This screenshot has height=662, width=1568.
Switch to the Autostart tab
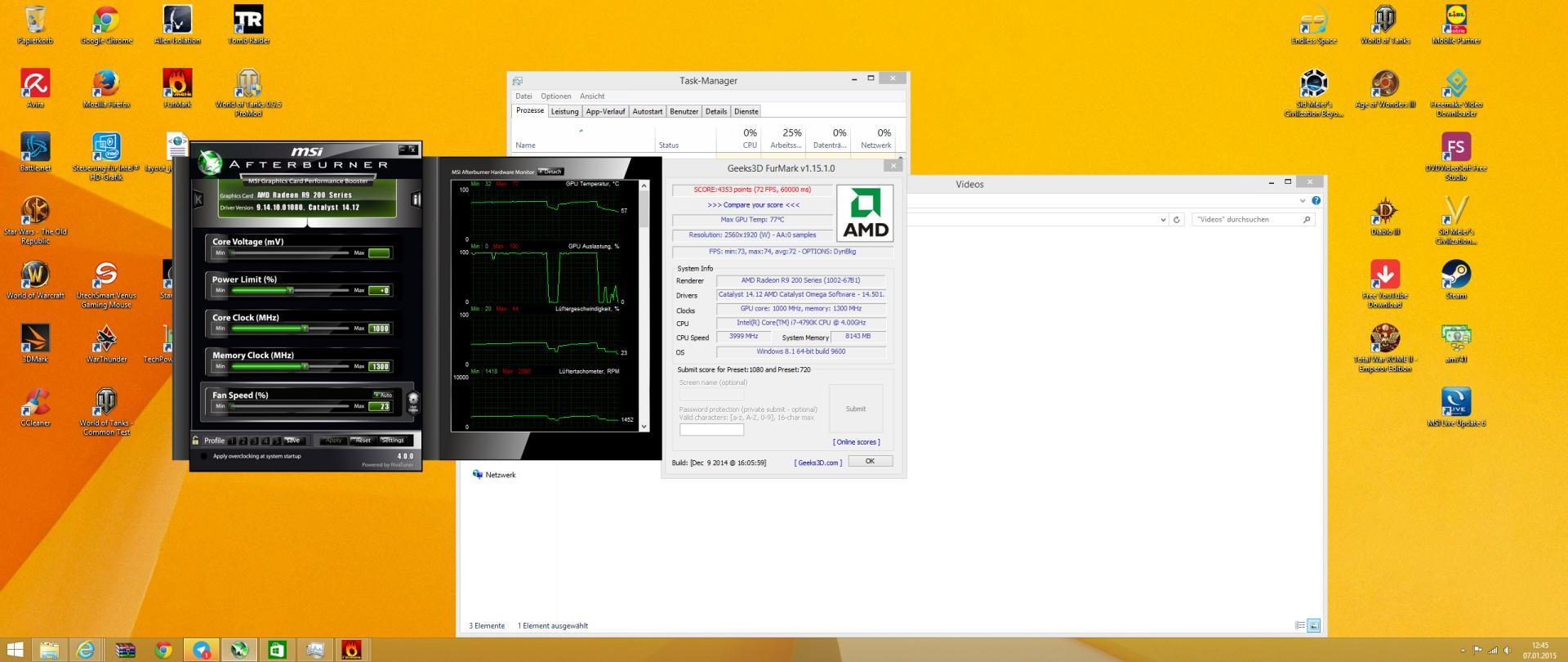648,111
